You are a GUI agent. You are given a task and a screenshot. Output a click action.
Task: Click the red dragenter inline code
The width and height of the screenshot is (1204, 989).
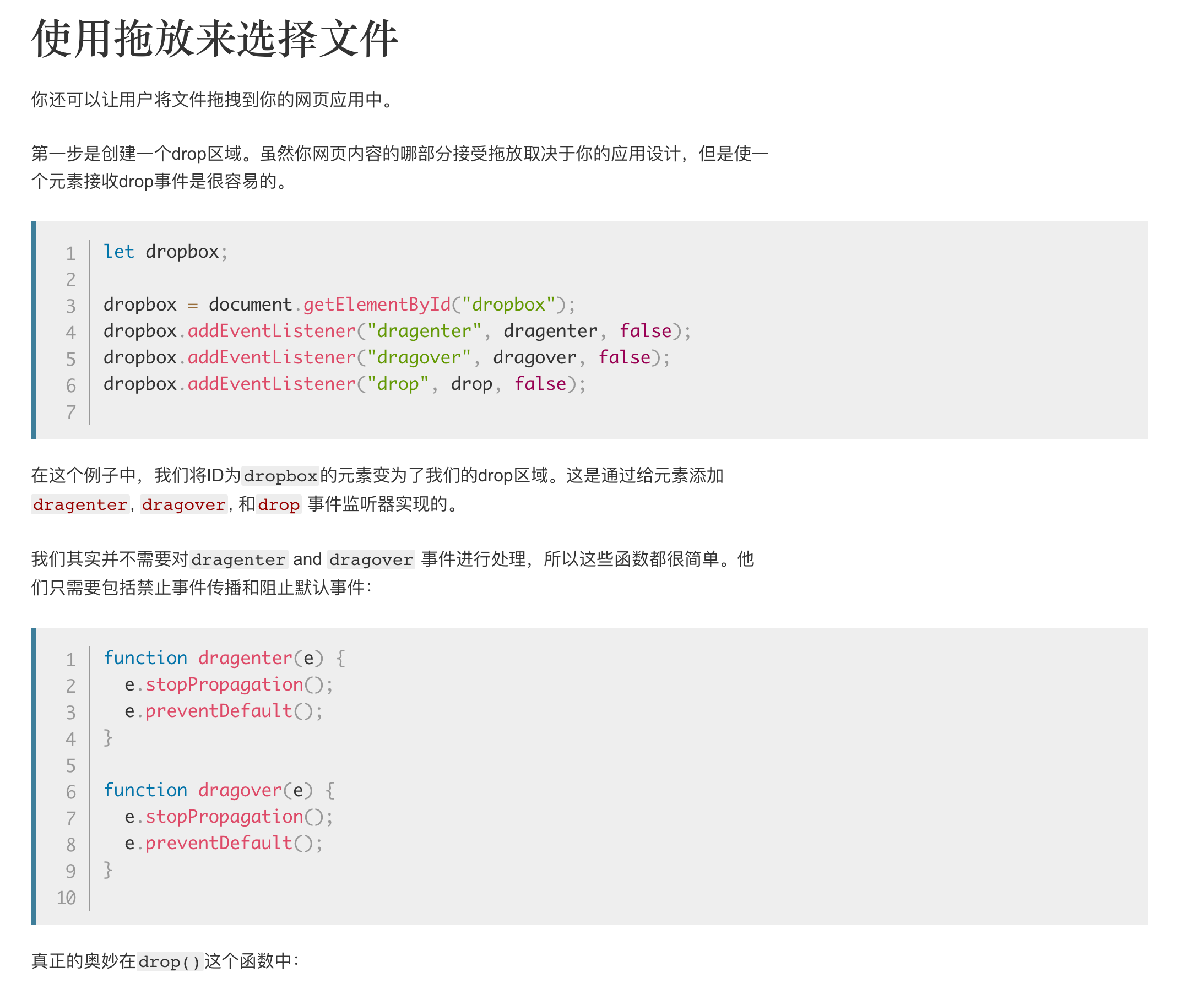[80, 505]
